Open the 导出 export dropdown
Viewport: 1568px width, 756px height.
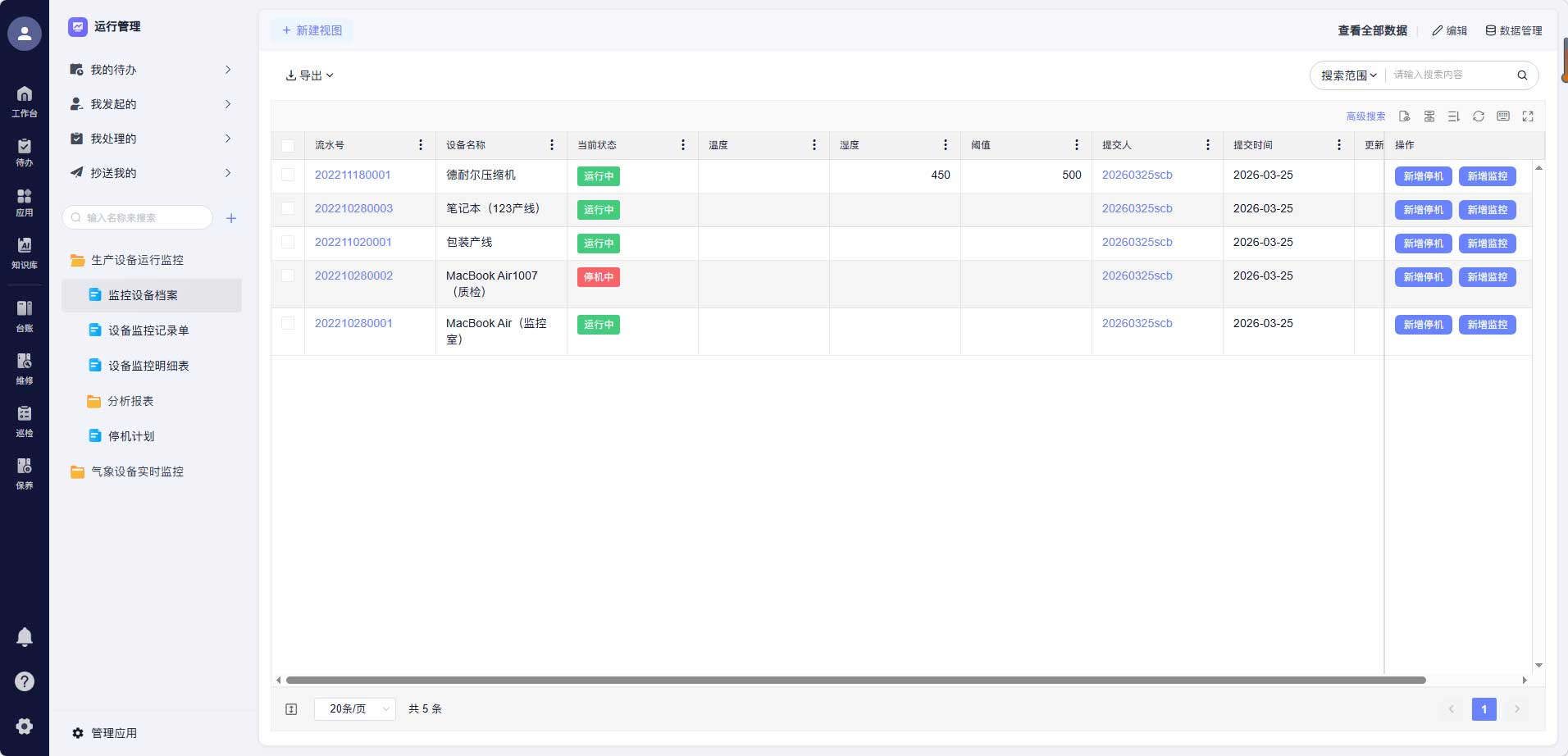[x=309, y=75]
